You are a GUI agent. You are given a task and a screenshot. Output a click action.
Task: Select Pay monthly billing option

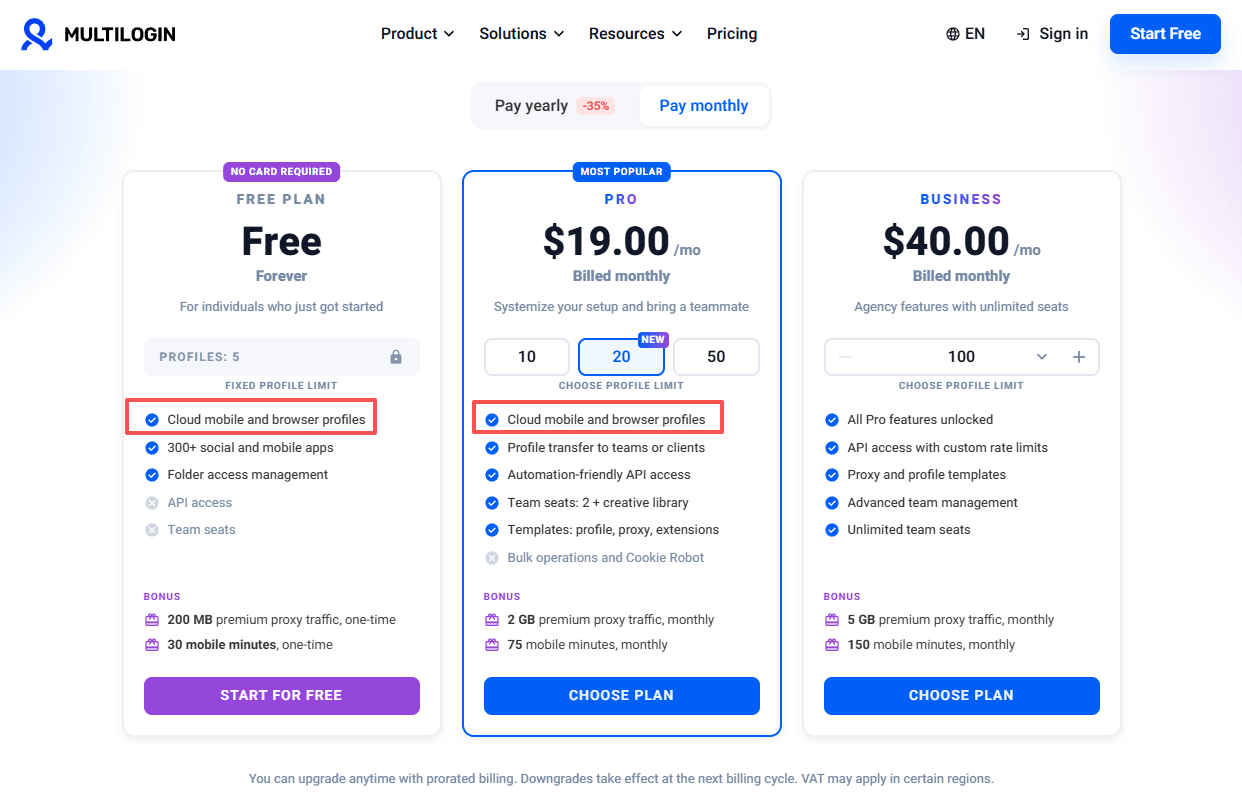point(704,106)
